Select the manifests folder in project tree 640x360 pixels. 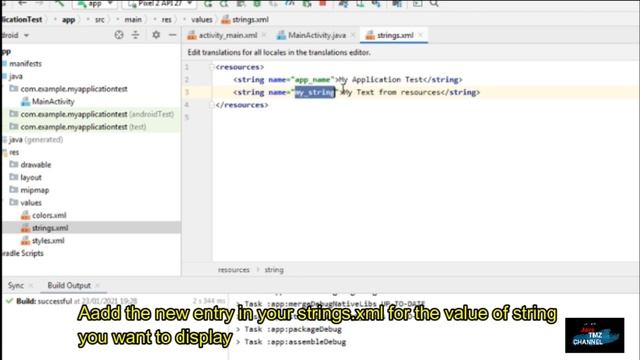tap(25, 64)
